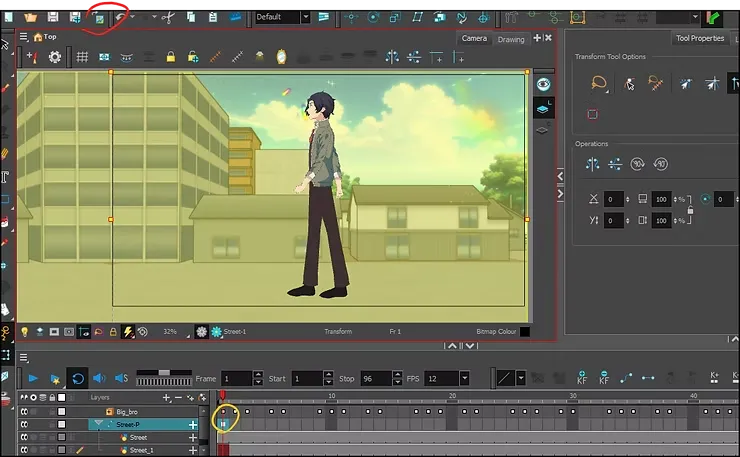Click the green flag render icon

tap(713, 18)
